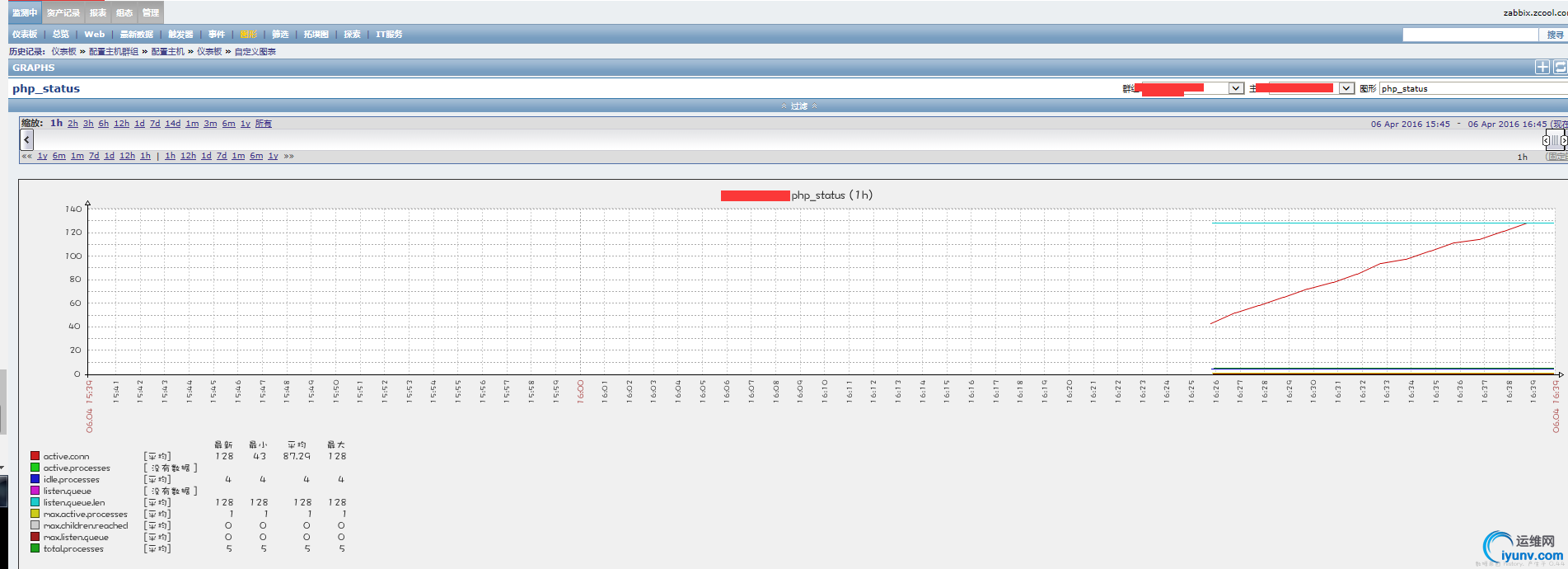1568x569 pixels.
Task: Toggle the 过滤 filter bar
Action: click(x=798, y=106)
